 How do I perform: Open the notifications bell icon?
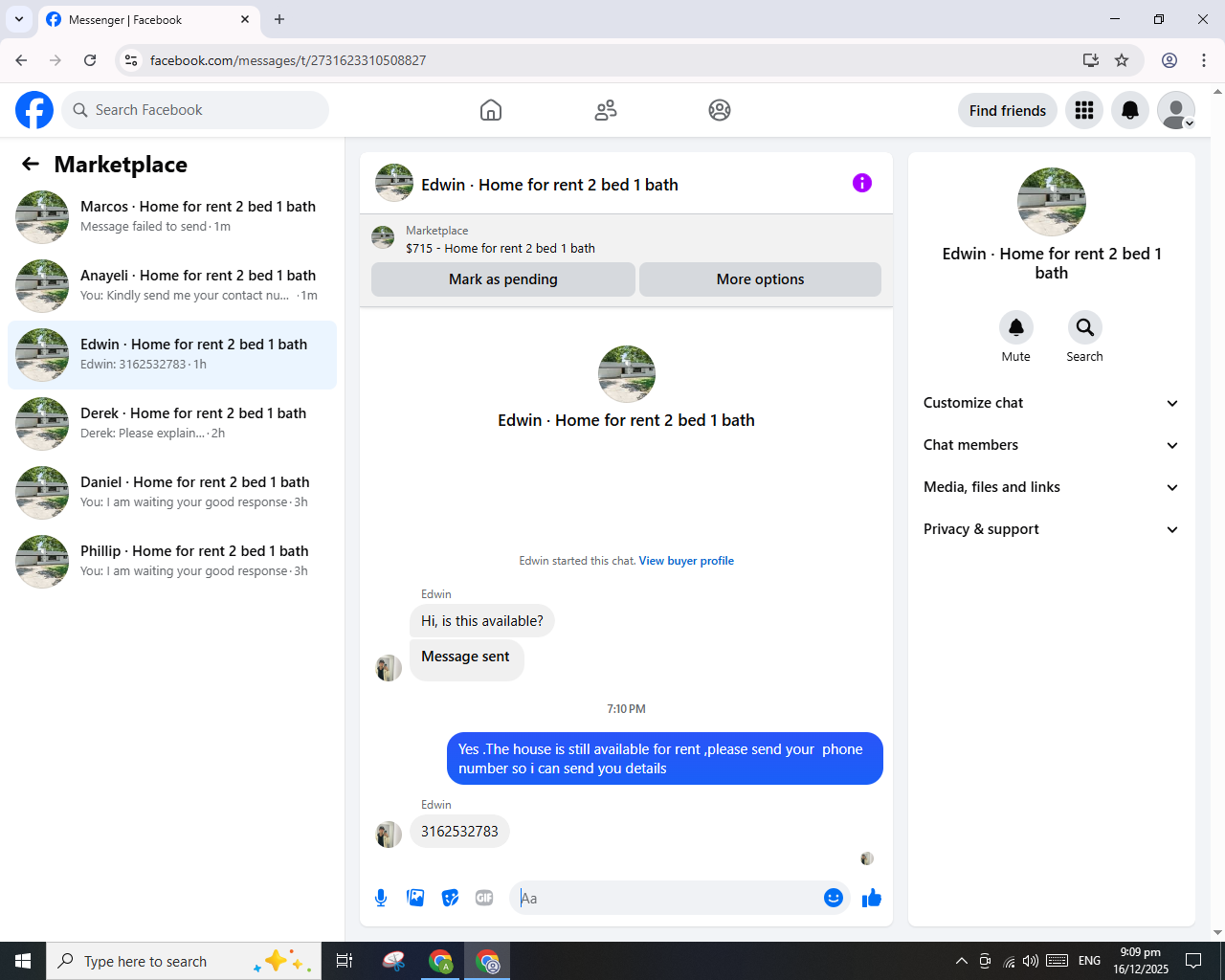click(x=1130, y=110)
